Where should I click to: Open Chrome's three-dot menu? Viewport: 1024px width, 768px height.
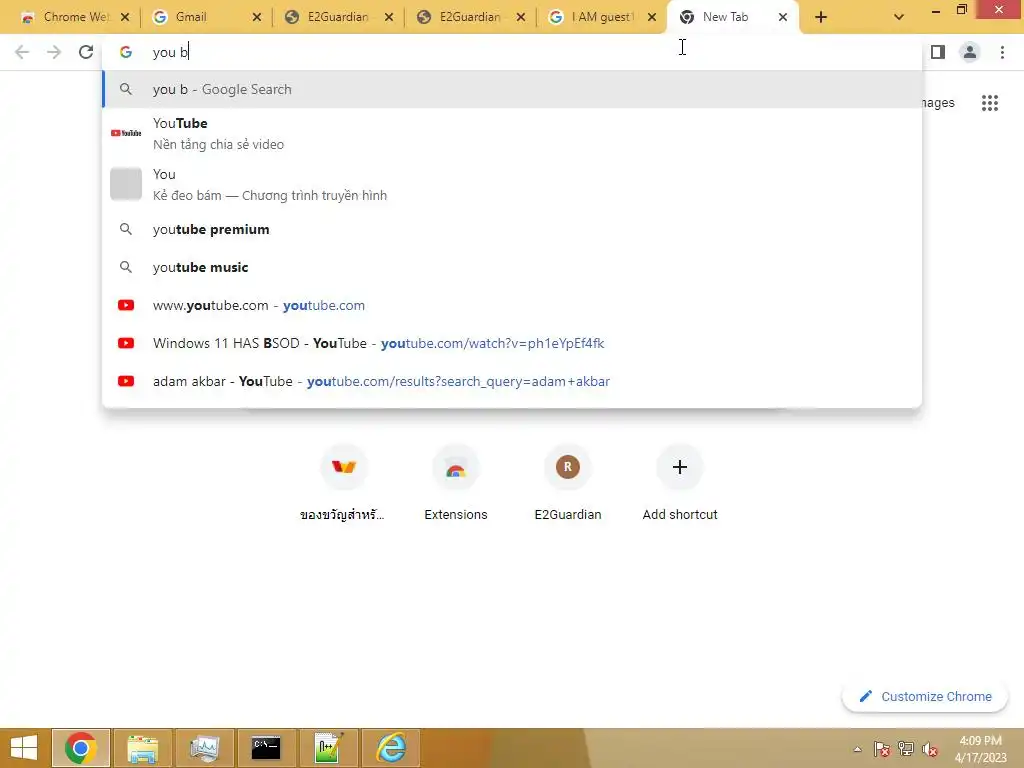[x=1002, y=52]
